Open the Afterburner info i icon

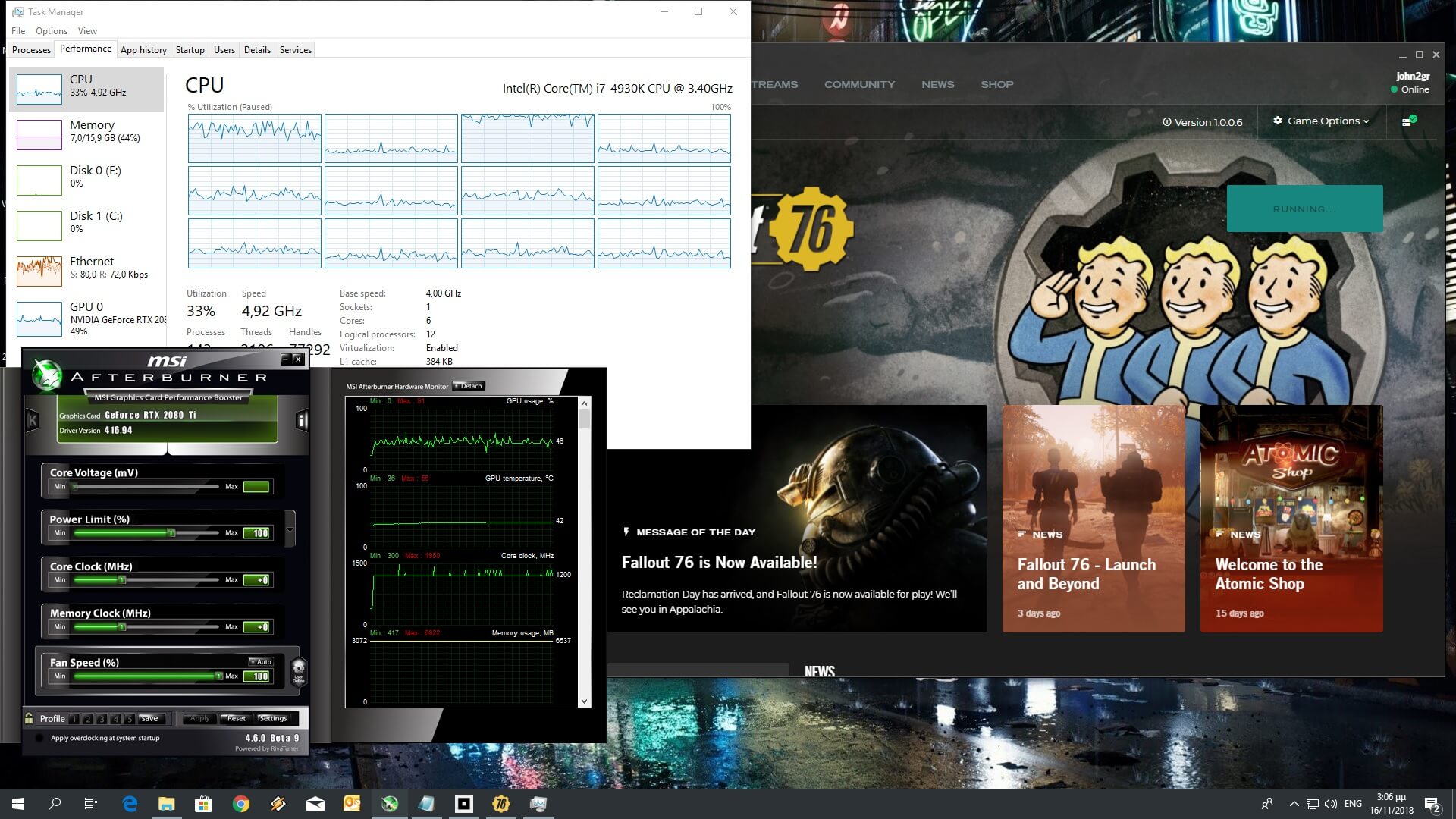(302, 419)
